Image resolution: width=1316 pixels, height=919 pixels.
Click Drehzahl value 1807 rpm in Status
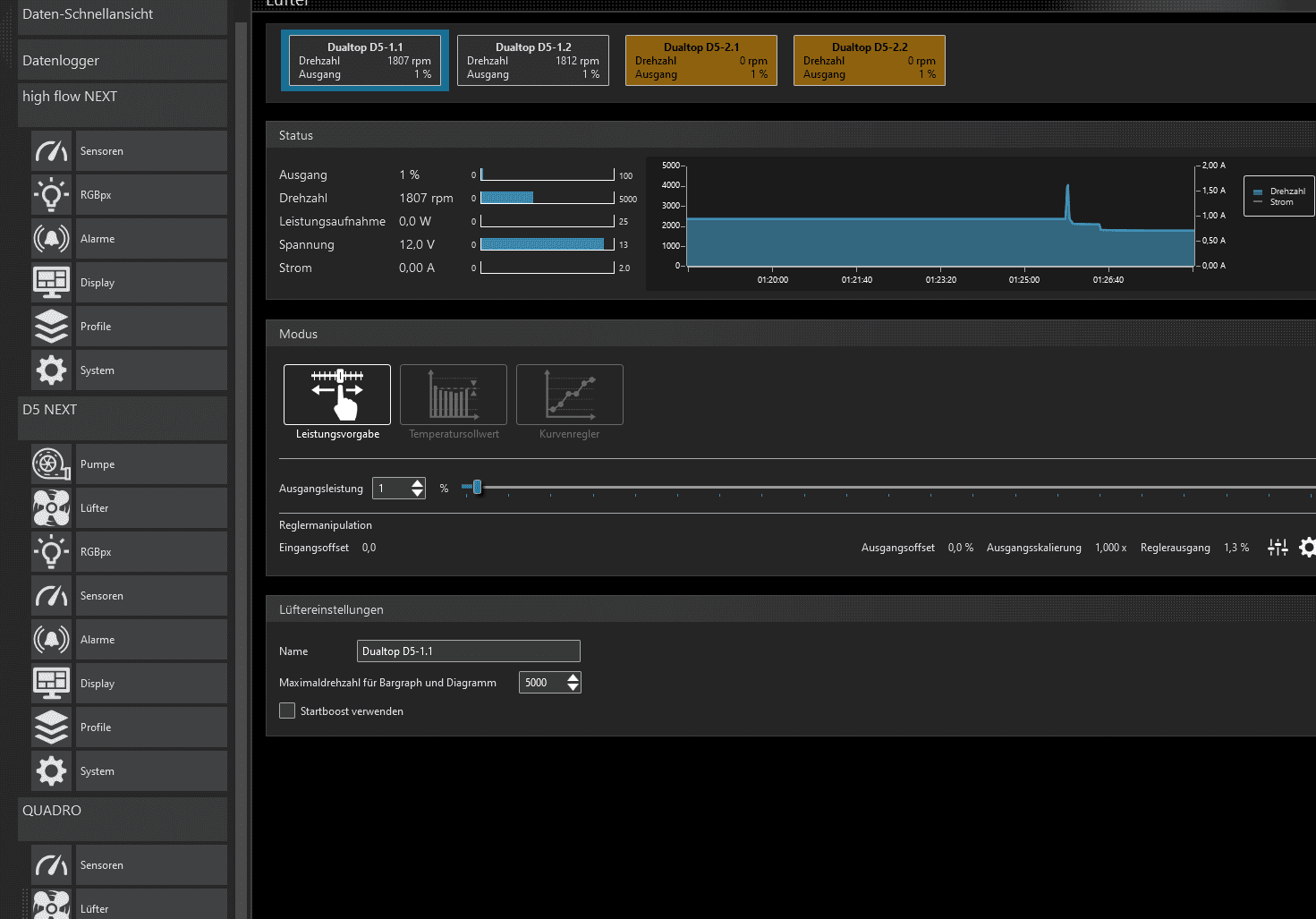[426, 198]
